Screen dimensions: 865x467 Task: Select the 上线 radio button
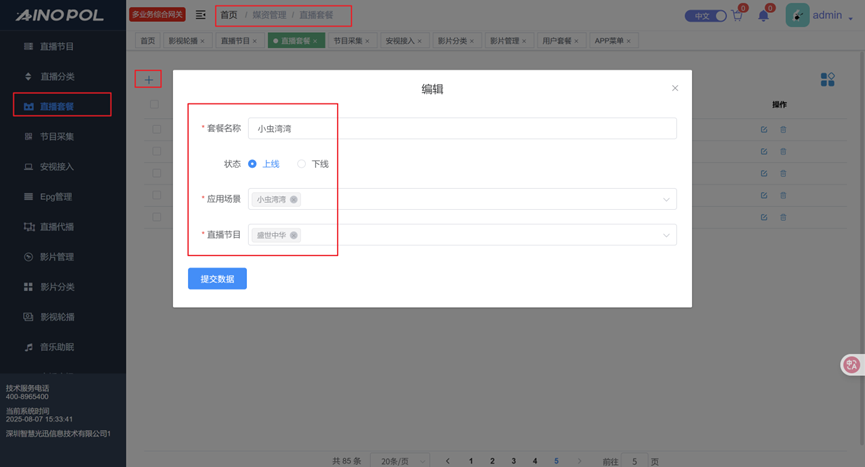[253, 164]
